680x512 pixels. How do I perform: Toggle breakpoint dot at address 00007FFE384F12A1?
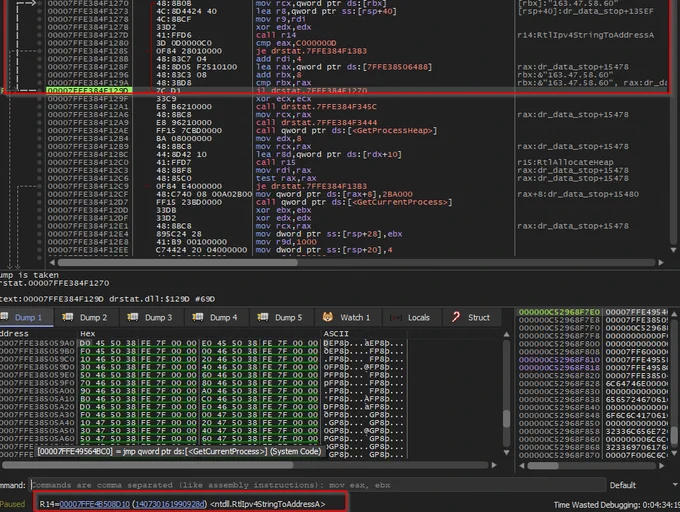tap(39, 107)
